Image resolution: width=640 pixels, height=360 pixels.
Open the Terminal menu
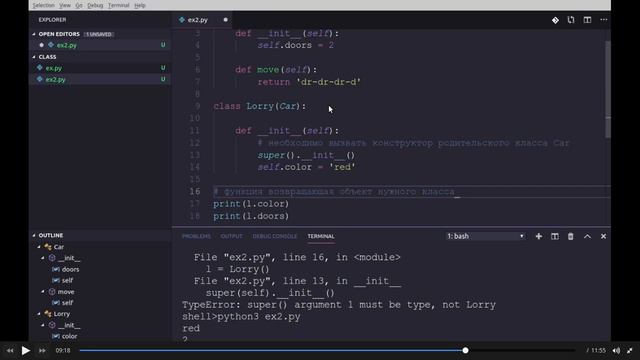coord(118,5)
